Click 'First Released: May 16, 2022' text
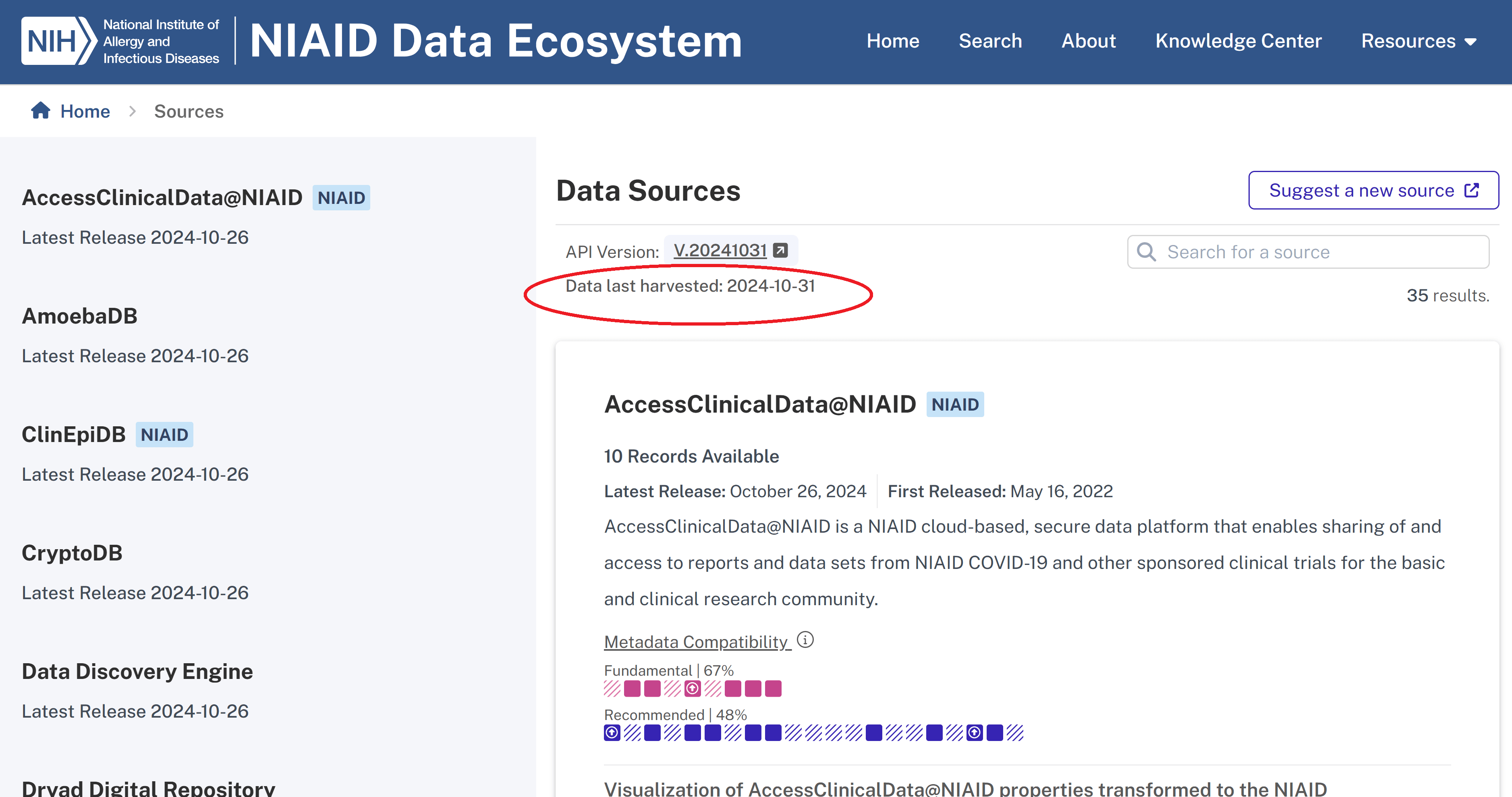This screenshot has height=797, width=1512. click(1000, 491)
